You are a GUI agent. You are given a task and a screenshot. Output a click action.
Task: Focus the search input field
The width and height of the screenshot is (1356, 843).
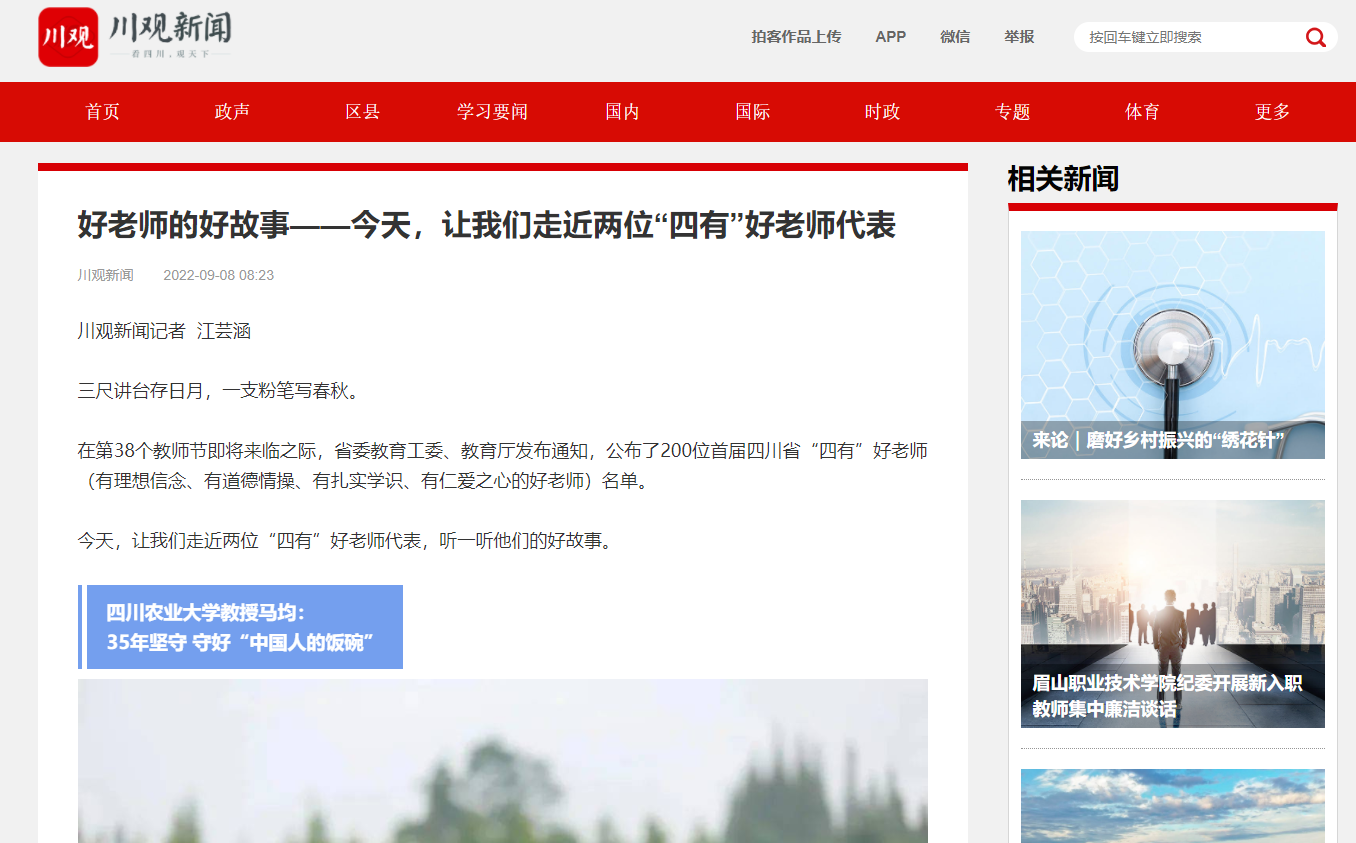pyautogui.click(x=1190, y=37)
